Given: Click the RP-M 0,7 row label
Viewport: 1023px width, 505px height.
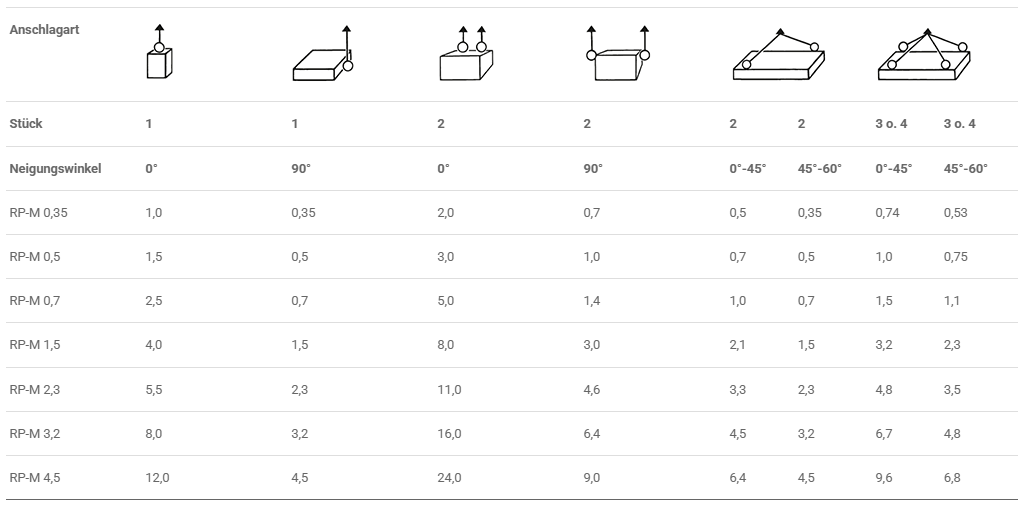Looking at the screenshot, I should (x=35, y=300).
